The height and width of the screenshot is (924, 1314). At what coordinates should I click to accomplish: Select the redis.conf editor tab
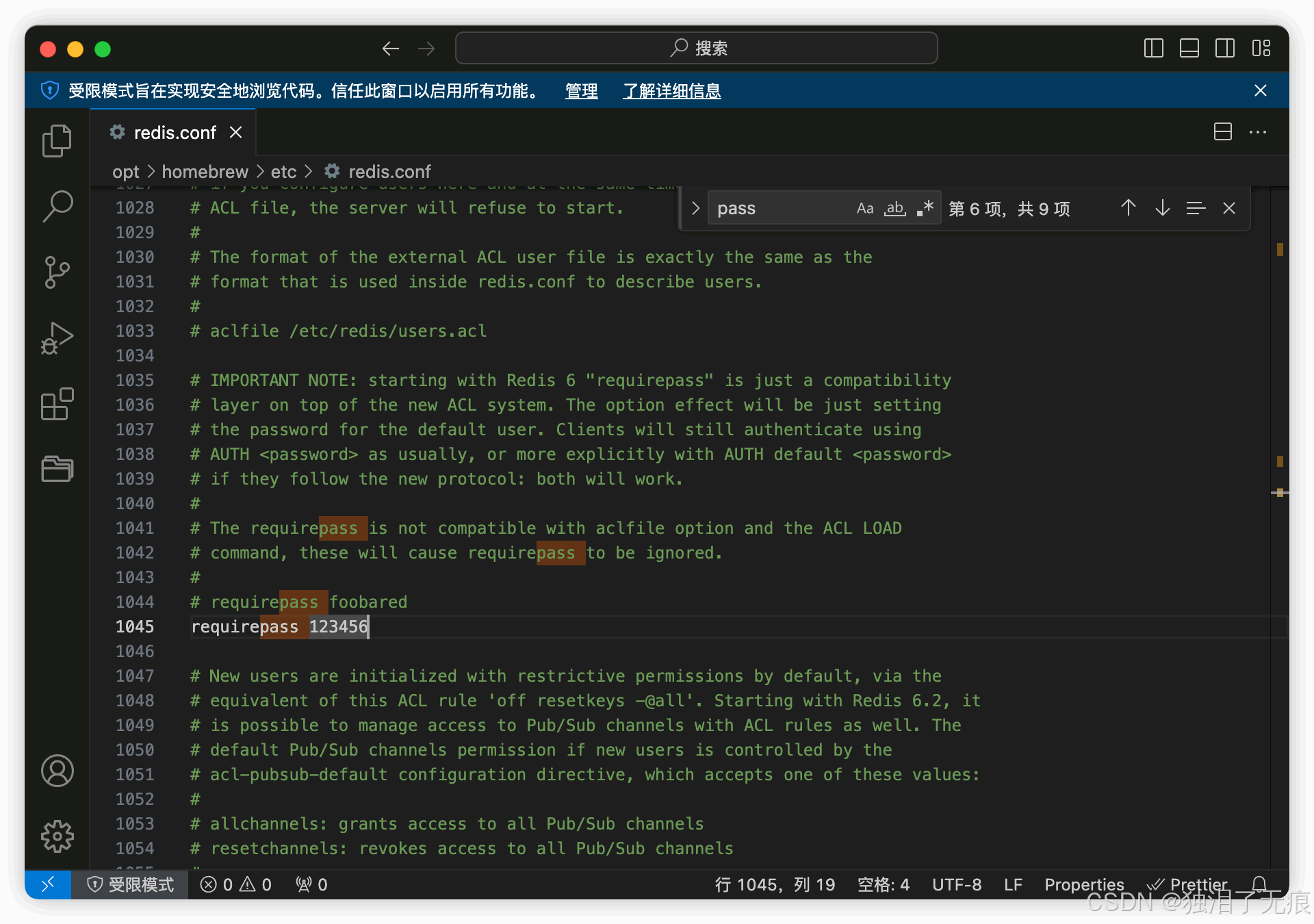175,133
